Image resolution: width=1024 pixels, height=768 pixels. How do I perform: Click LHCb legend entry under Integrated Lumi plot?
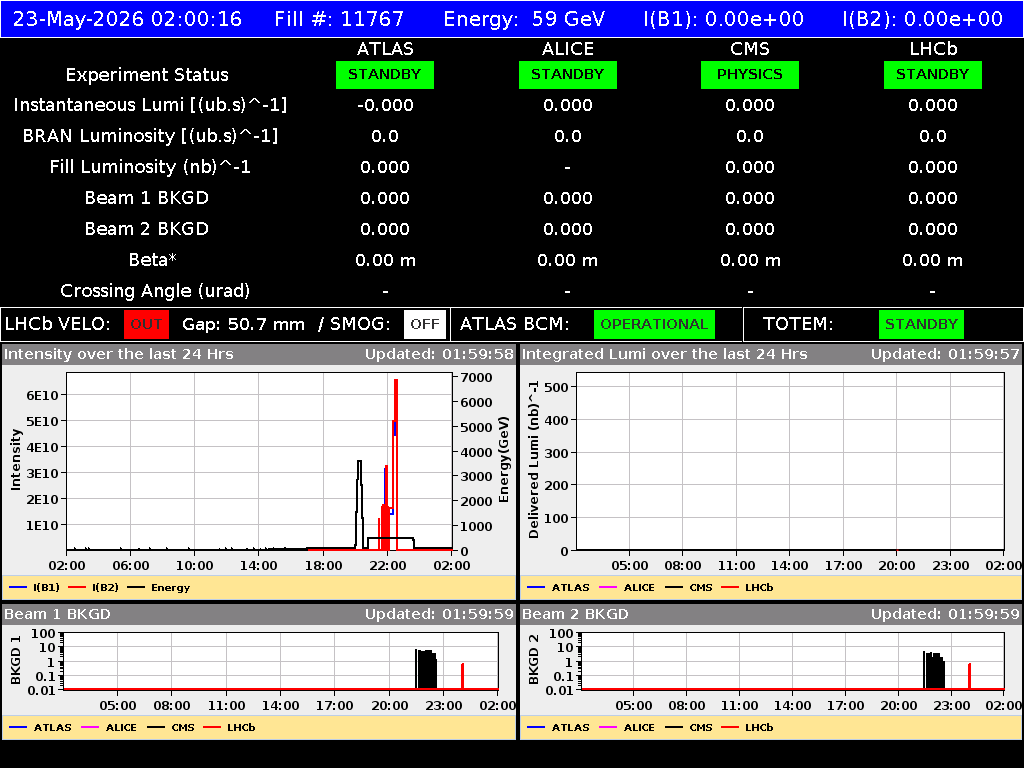[747, 588]
